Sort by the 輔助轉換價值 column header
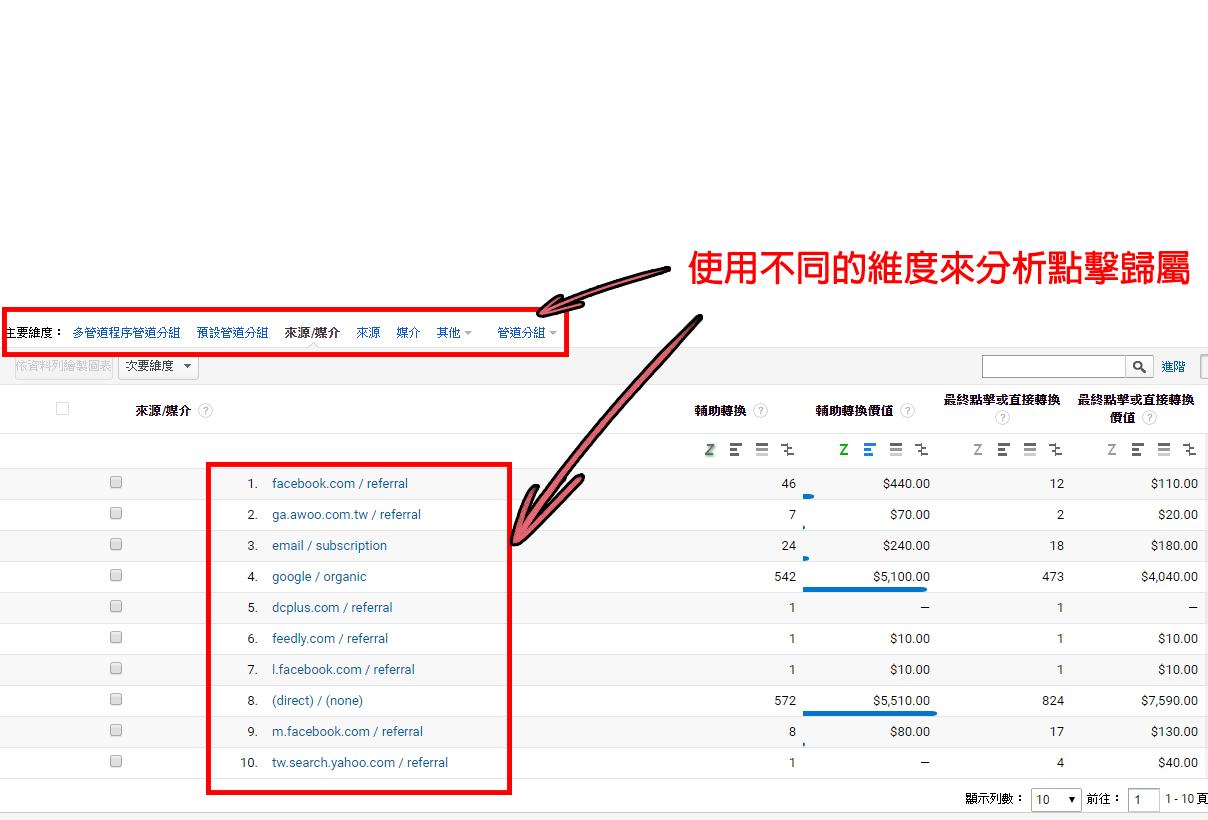Screen dimensions: 1208x820 [x=854, y=411]
